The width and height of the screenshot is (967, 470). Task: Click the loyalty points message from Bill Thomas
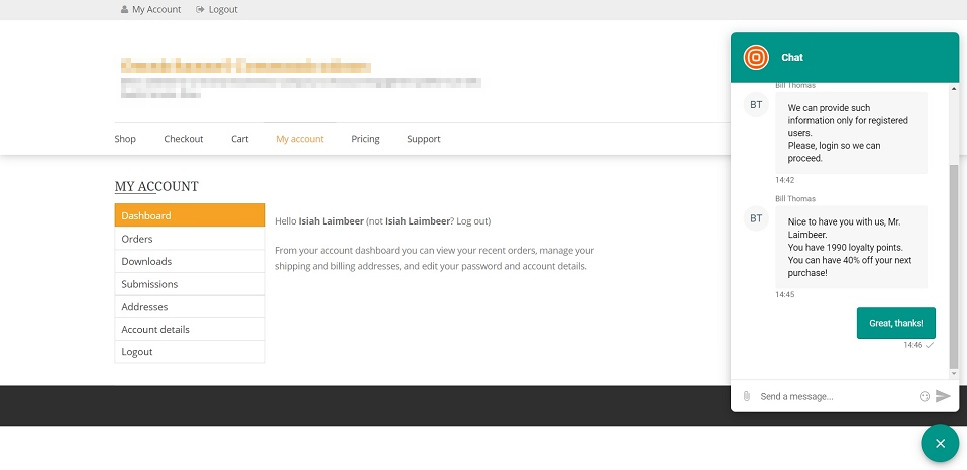click(x=851, y=247)
